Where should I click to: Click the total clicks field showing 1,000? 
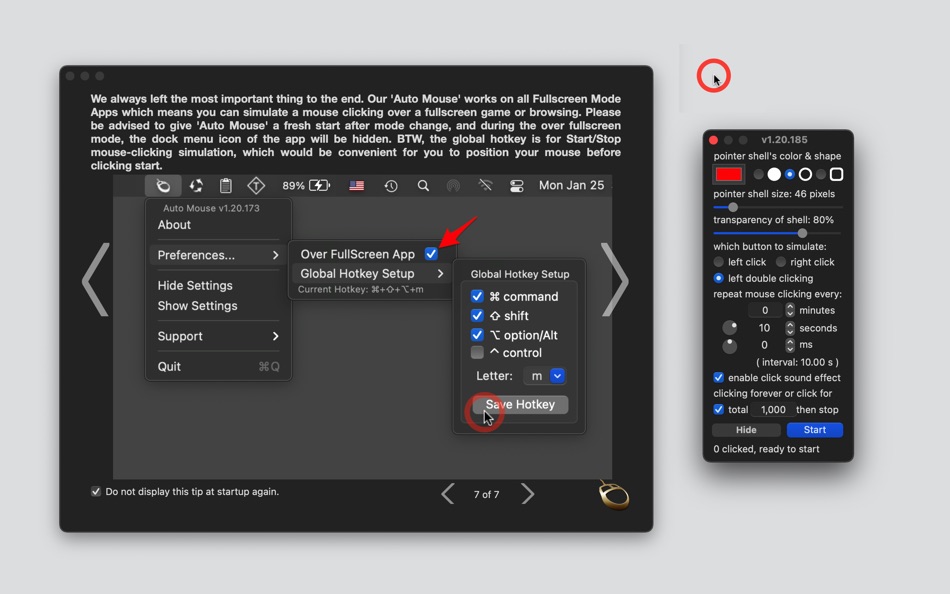772,410
